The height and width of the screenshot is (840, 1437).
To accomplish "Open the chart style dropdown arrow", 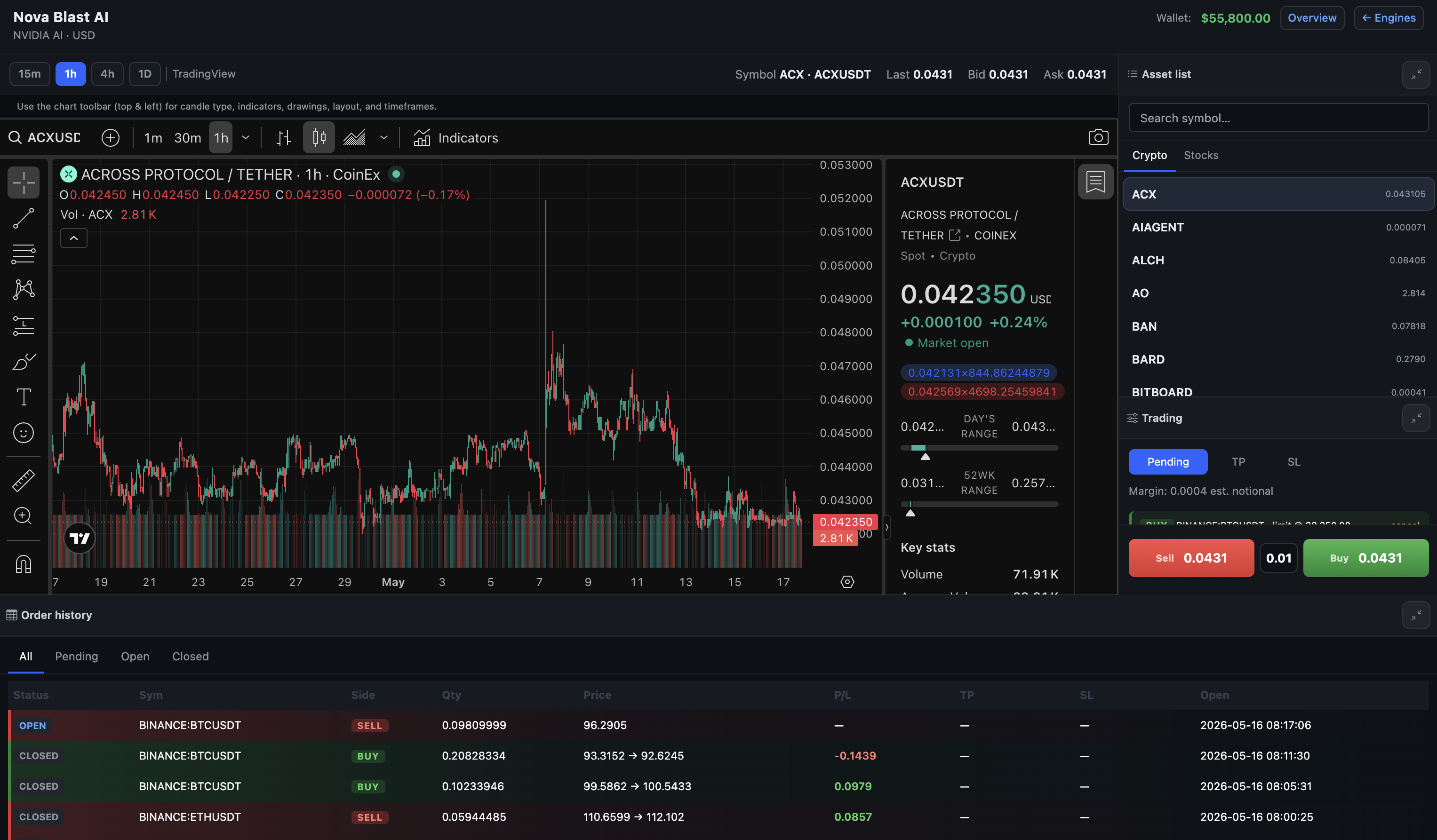I will 384,137.
